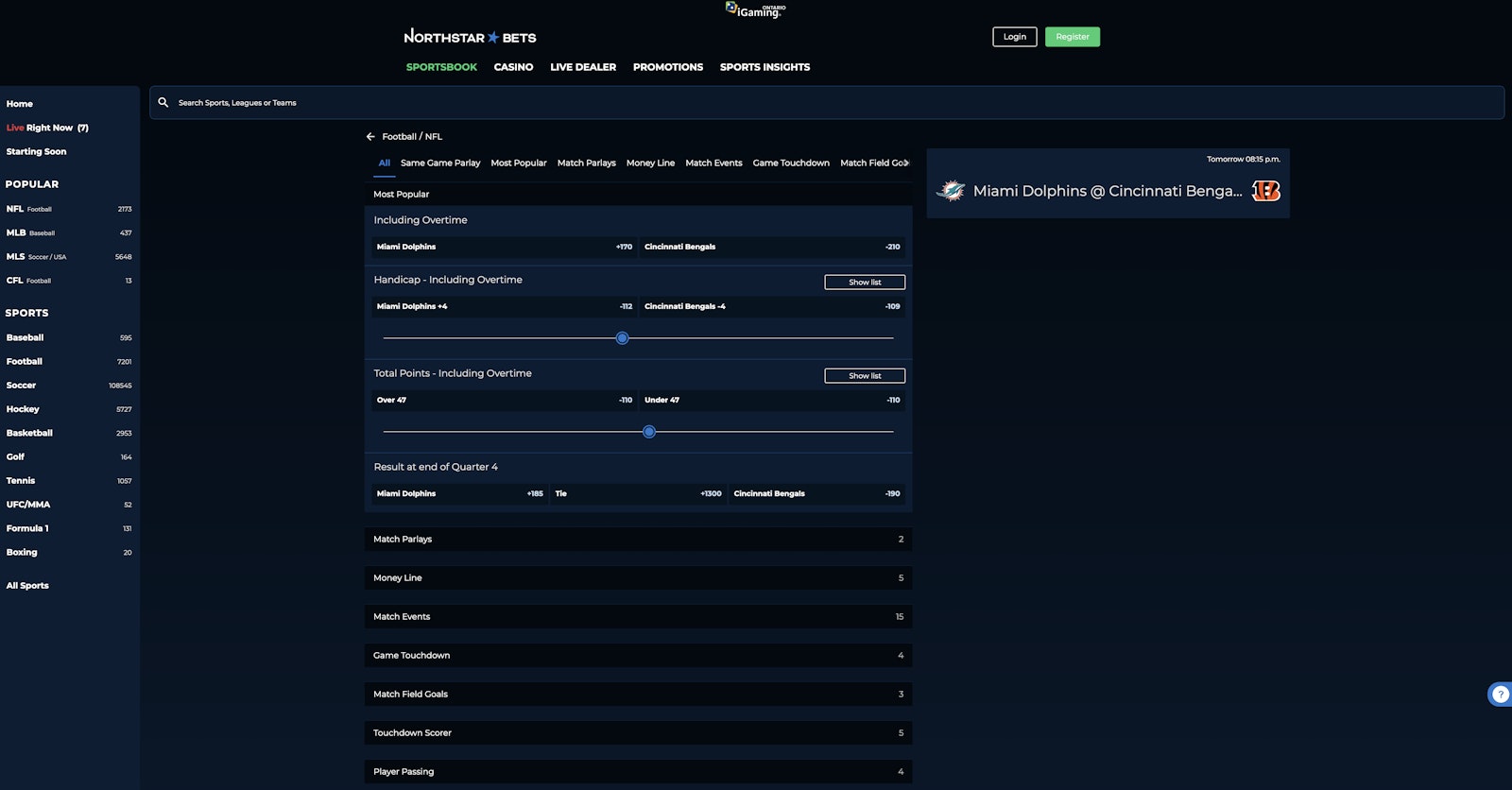Open Sports Insights in the top navigation

(765, 67)
